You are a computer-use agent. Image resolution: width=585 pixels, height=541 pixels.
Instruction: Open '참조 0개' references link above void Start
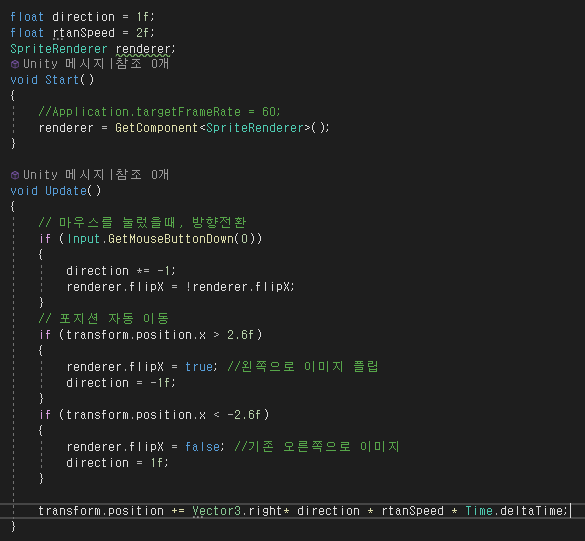click(142, 64)
